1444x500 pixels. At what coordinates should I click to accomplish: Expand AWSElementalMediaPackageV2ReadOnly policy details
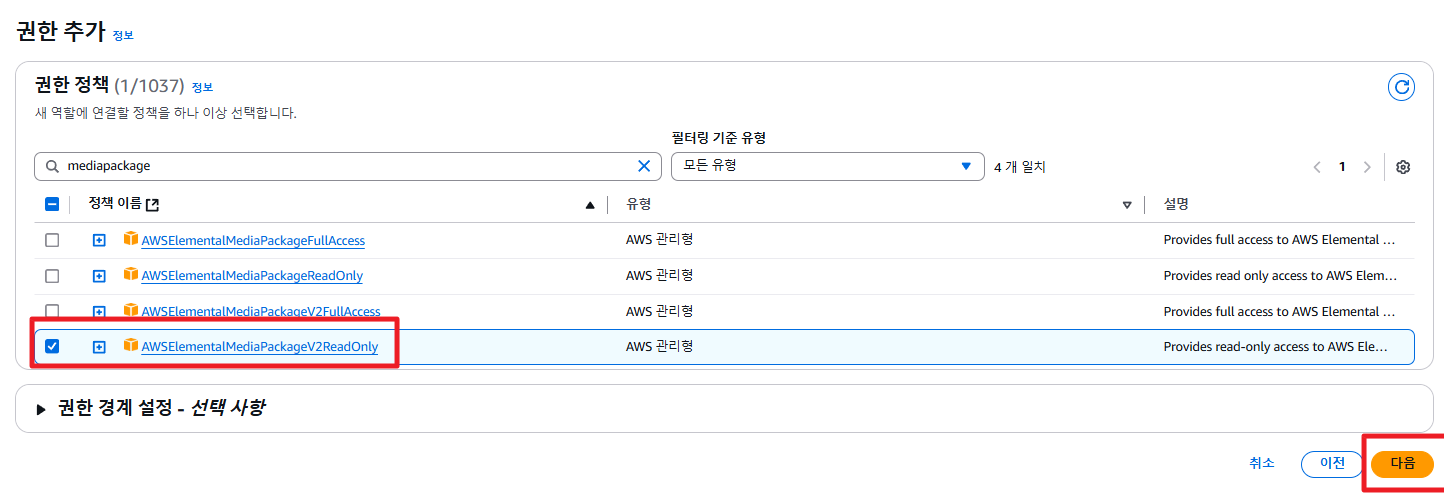pos(99,347)
